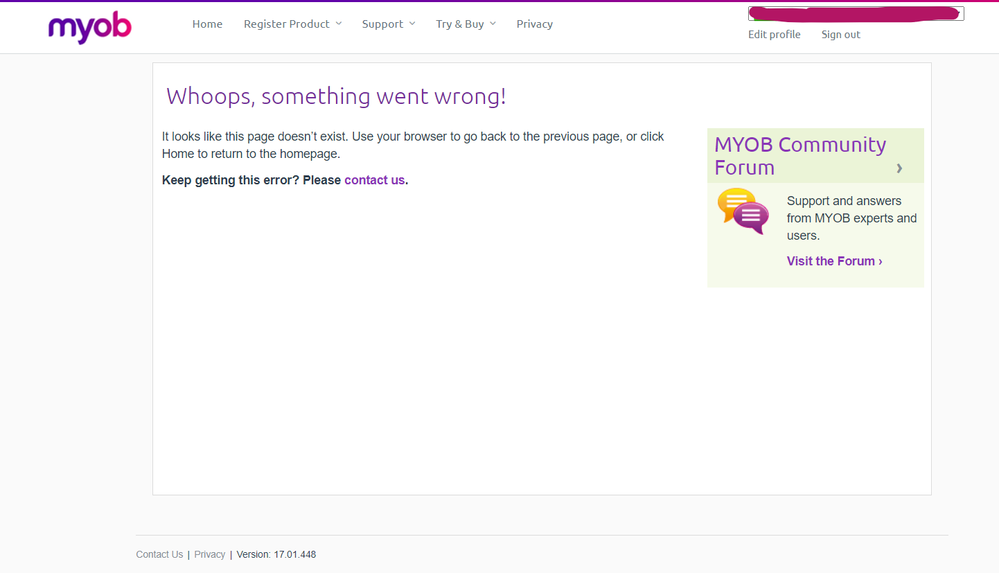The width and height of the screenshot is (999, 573).
Task: Open the Register Product menu label
Action: tap(286, 24)
